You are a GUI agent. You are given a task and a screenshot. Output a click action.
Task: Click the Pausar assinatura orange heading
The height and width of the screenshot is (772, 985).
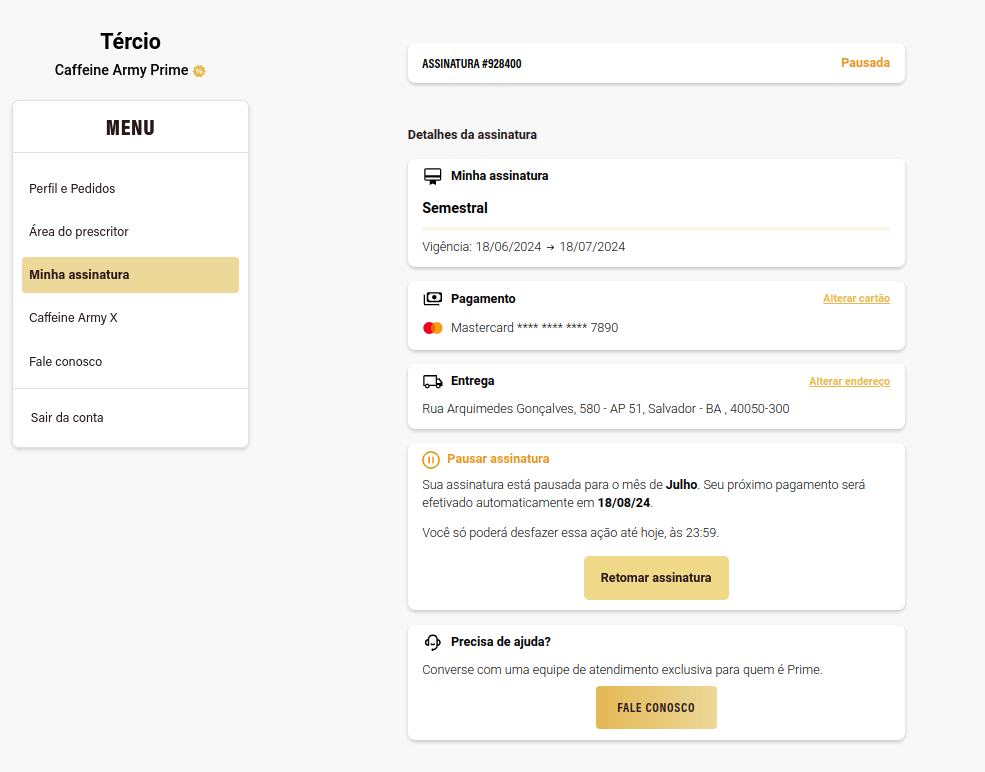[498, 459]
